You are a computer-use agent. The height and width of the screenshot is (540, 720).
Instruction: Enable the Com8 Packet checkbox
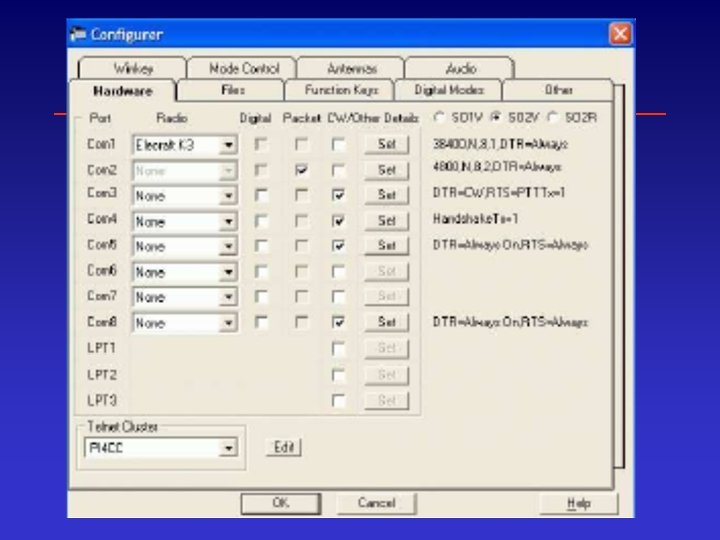(x=301, y=322)
